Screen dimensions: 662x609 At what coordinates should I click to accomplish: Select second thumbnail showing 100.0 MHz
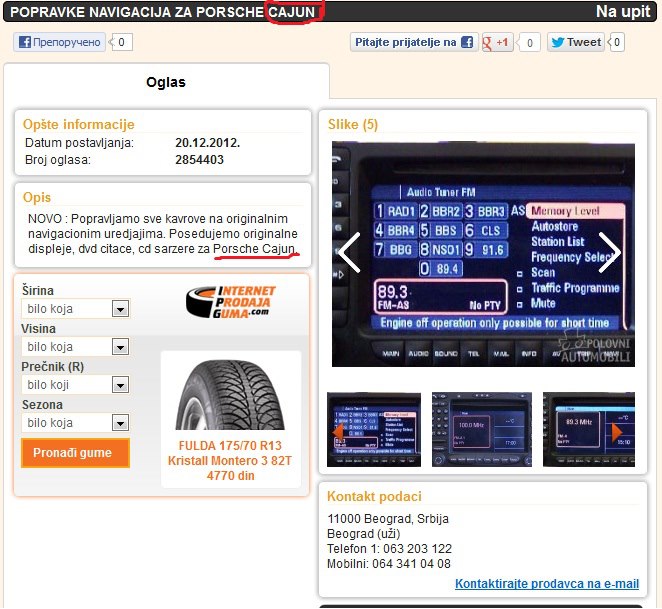[x=482, y=430]
